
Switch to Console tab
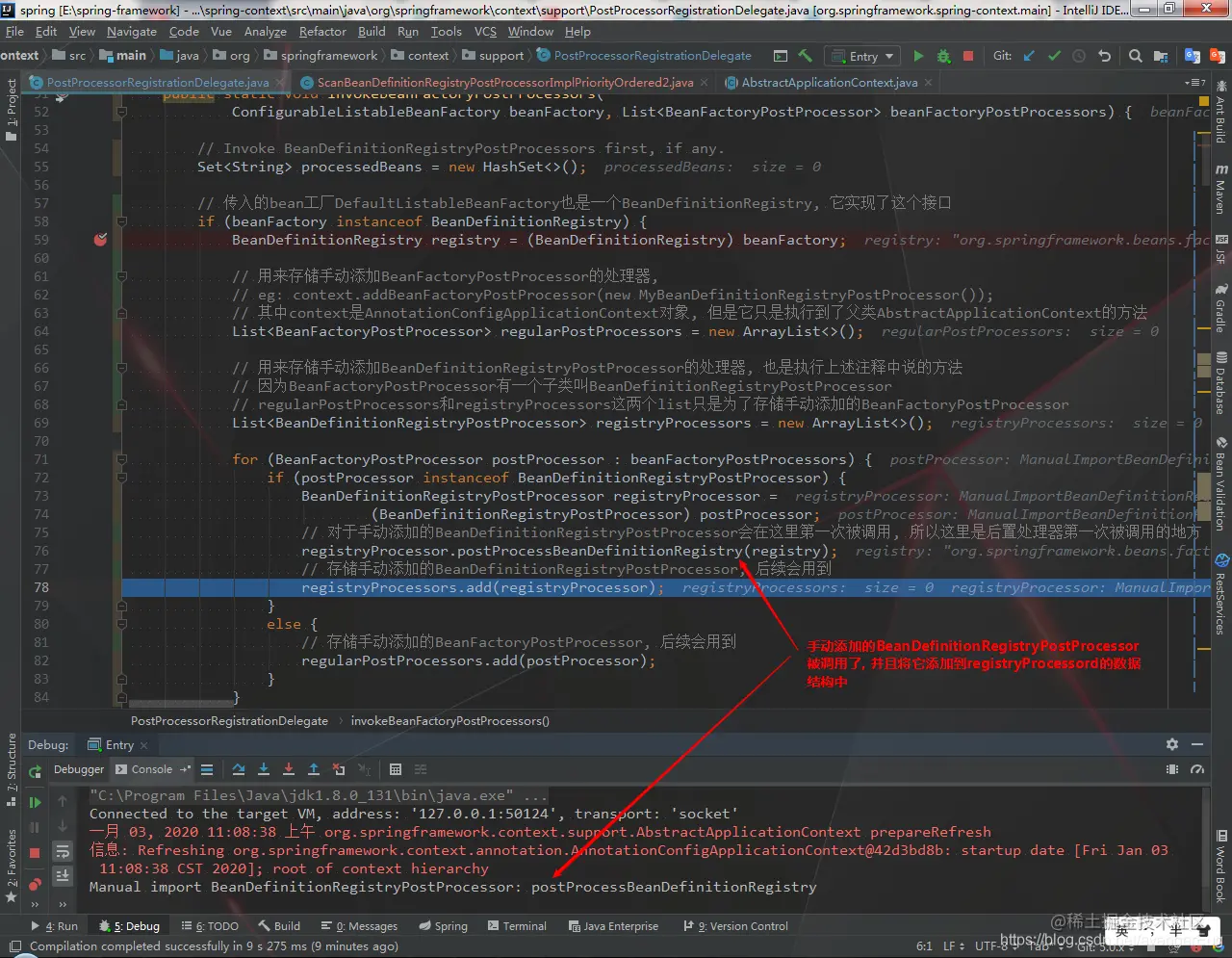[152, 769]
